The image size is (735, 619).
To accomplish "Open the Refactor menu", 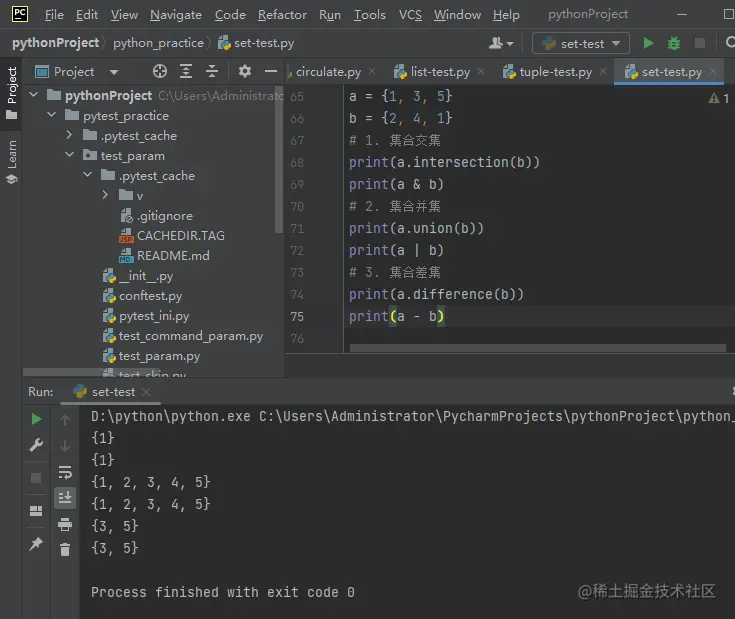I will coord(282,15).
